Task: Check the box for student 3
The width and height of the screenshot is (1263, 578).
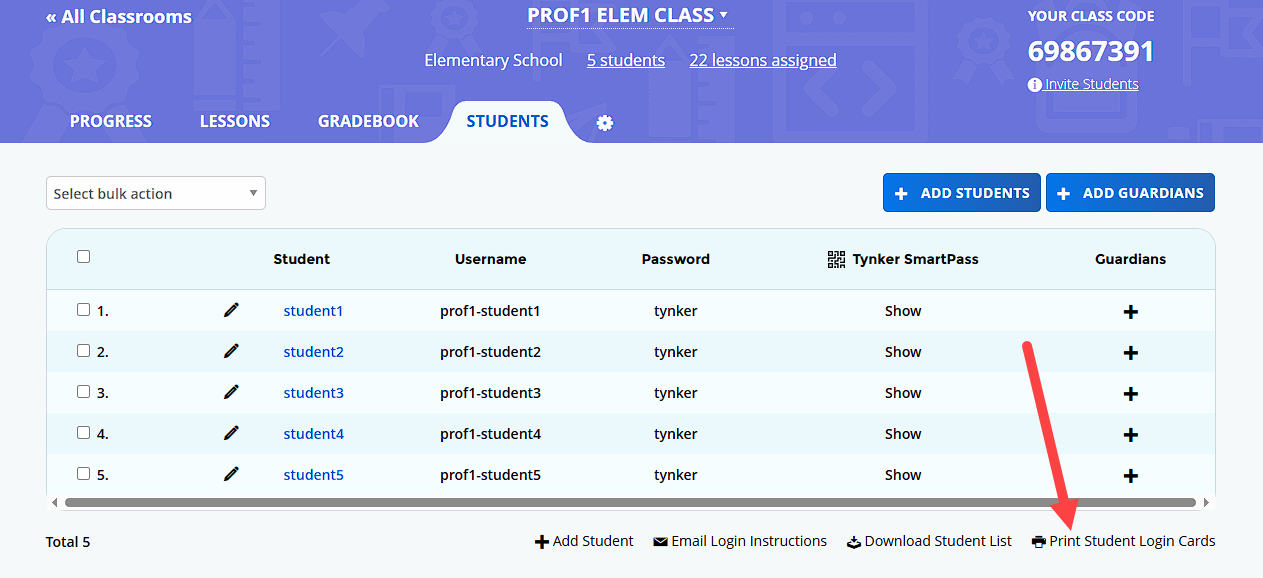Action: pyautogui.click(x=83, y=392)
